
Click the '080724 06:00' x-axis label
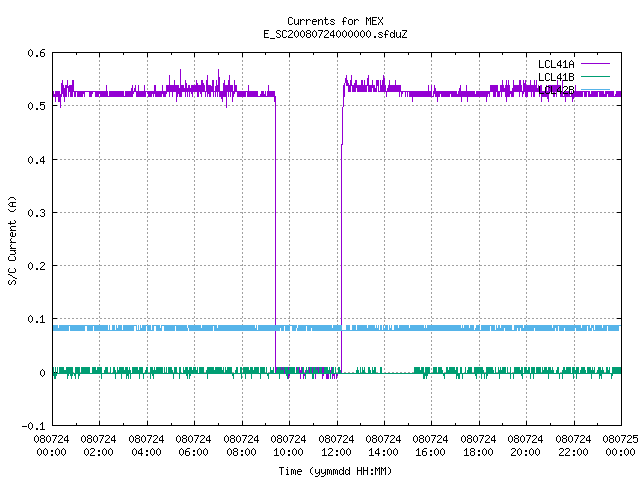pos(193,446)
